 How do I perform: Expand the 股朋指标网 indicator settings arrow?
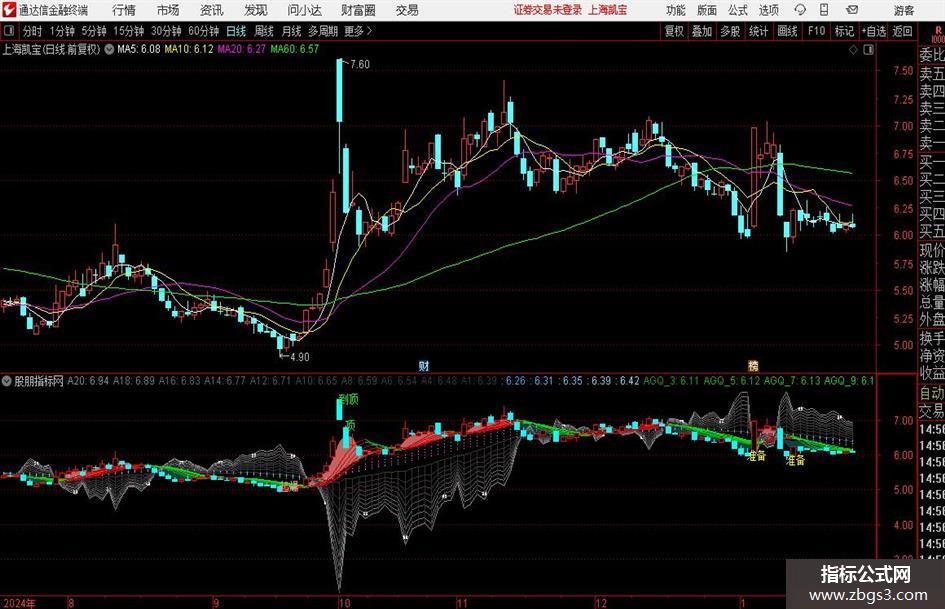[x=7, y=381]
